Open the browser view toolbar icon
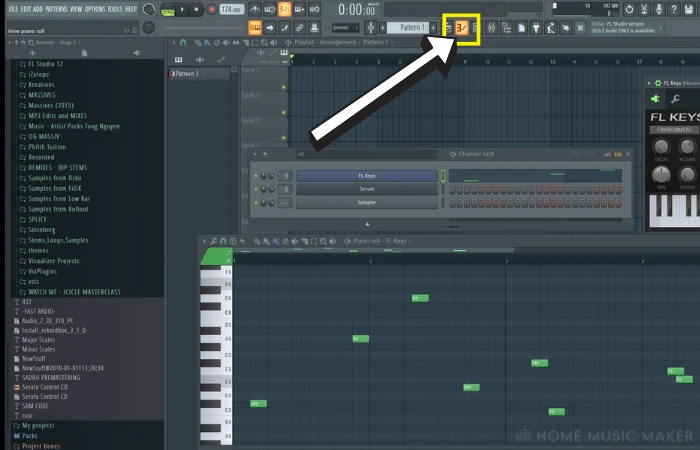Screen dimensions: 700x450 pyautogui.click(x=506, y=28)
